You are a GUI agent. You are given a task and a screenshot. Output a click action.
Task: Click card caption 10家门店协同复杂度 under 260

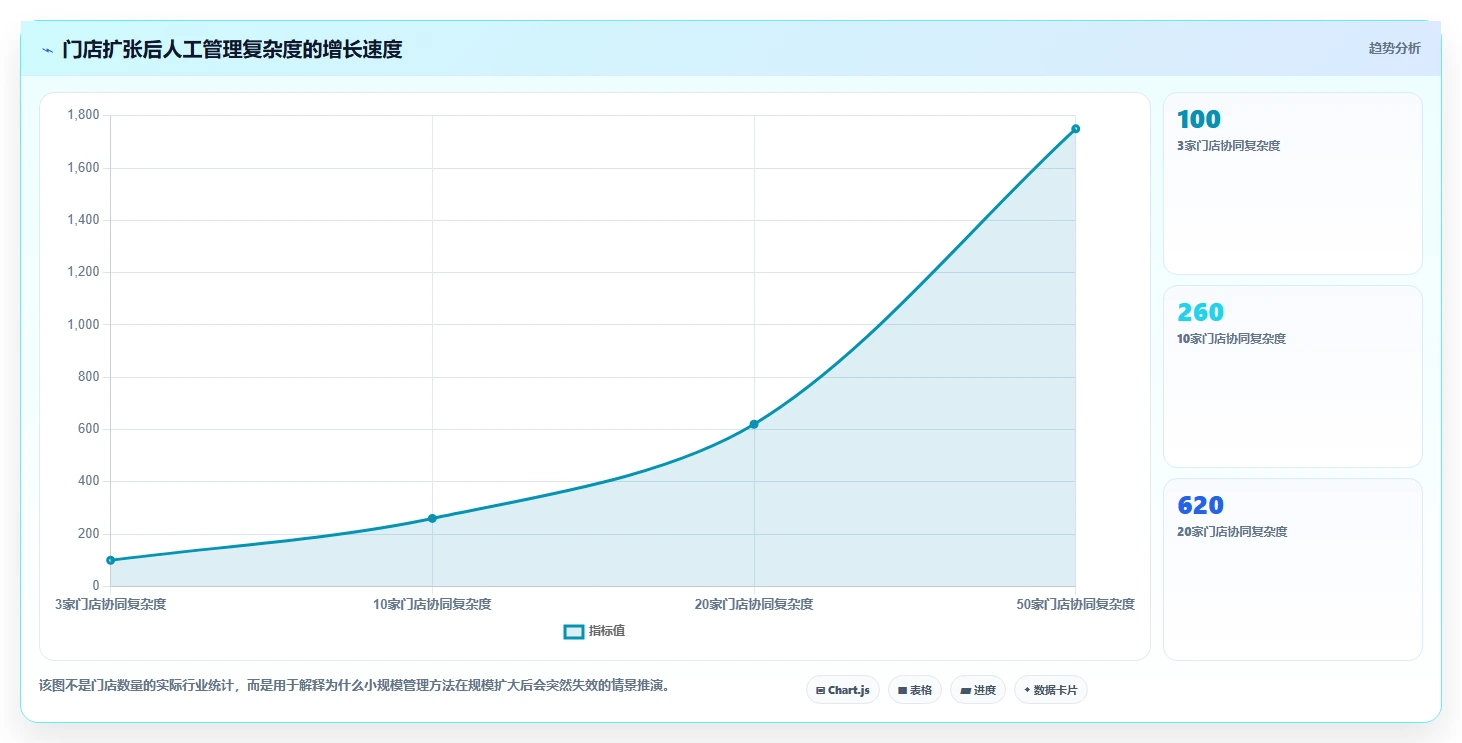[x=1232, y=339]
